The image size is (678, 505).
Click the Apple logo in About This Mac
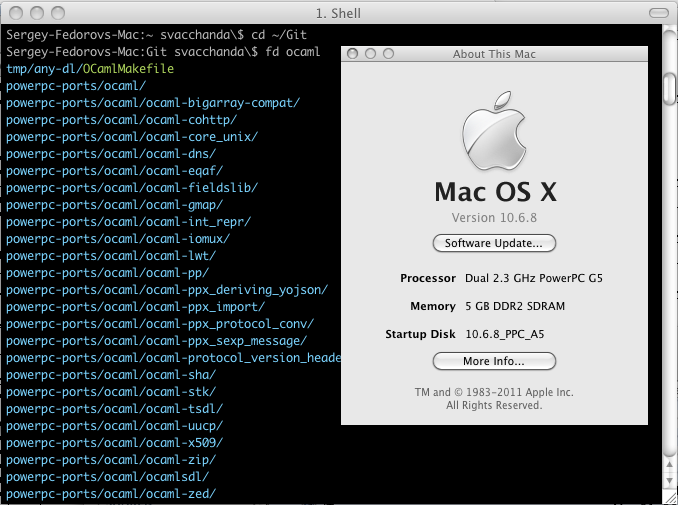click(x=494, y=131)
